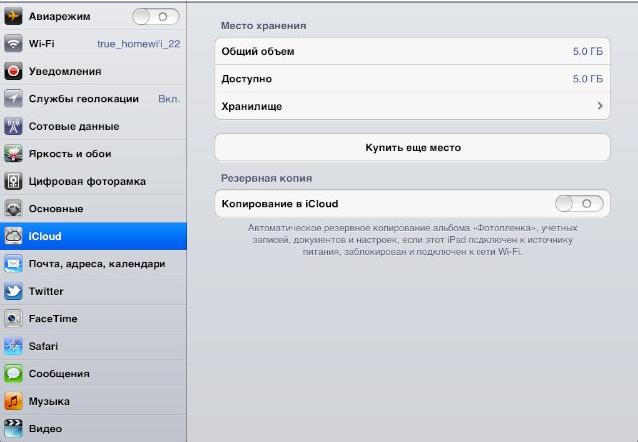Tap the Airplane mode icon (Авиарежим)

[x=13, y=17]
